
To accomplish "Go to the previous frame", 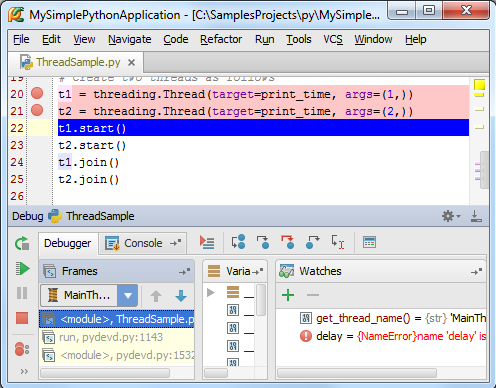I will click(x=156, y=296).
